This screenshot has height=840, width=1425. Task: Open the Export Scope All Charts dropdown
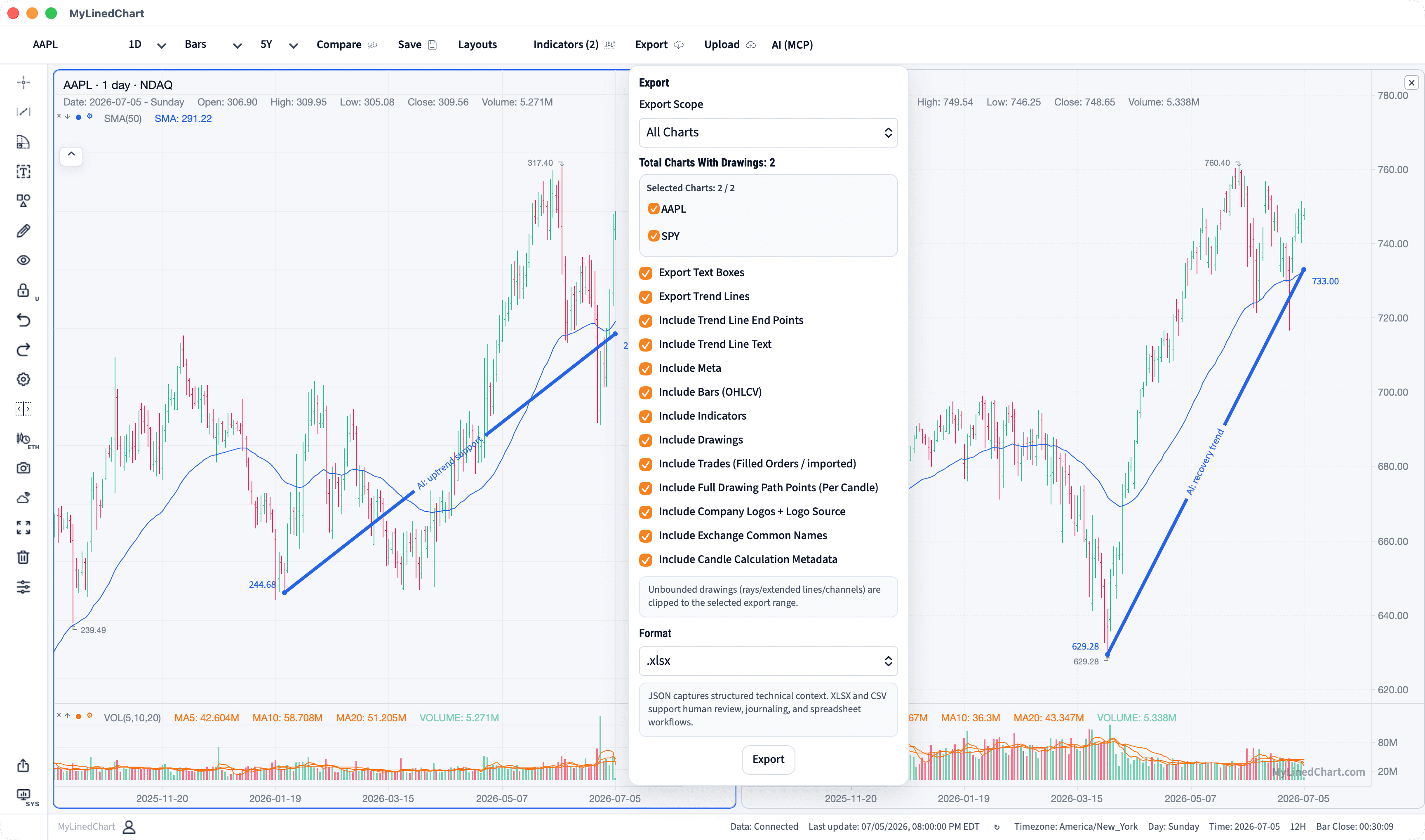(768, 132)
